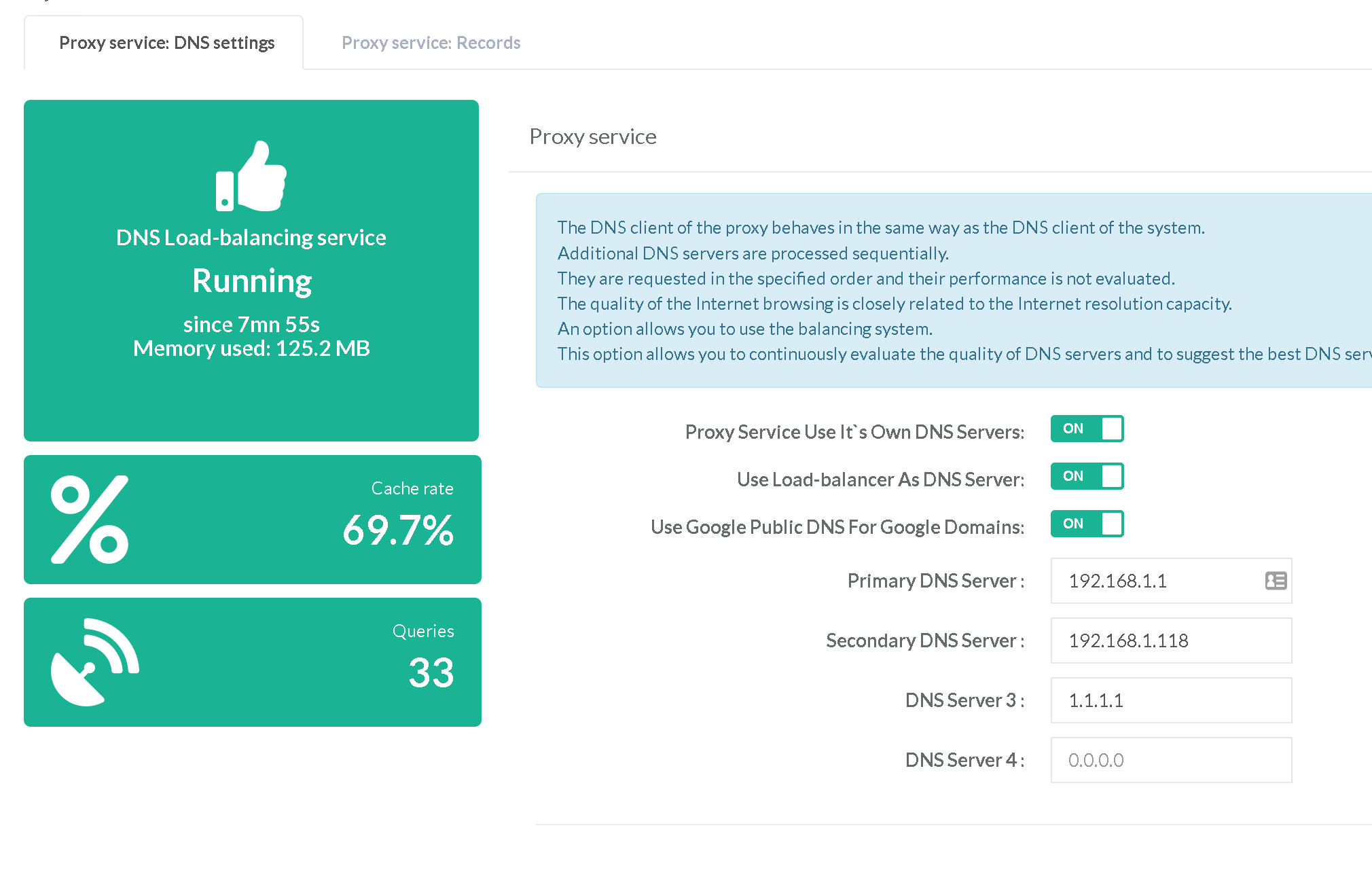Focus the Secondary DNS Server field

click(x=1170, y=640)
